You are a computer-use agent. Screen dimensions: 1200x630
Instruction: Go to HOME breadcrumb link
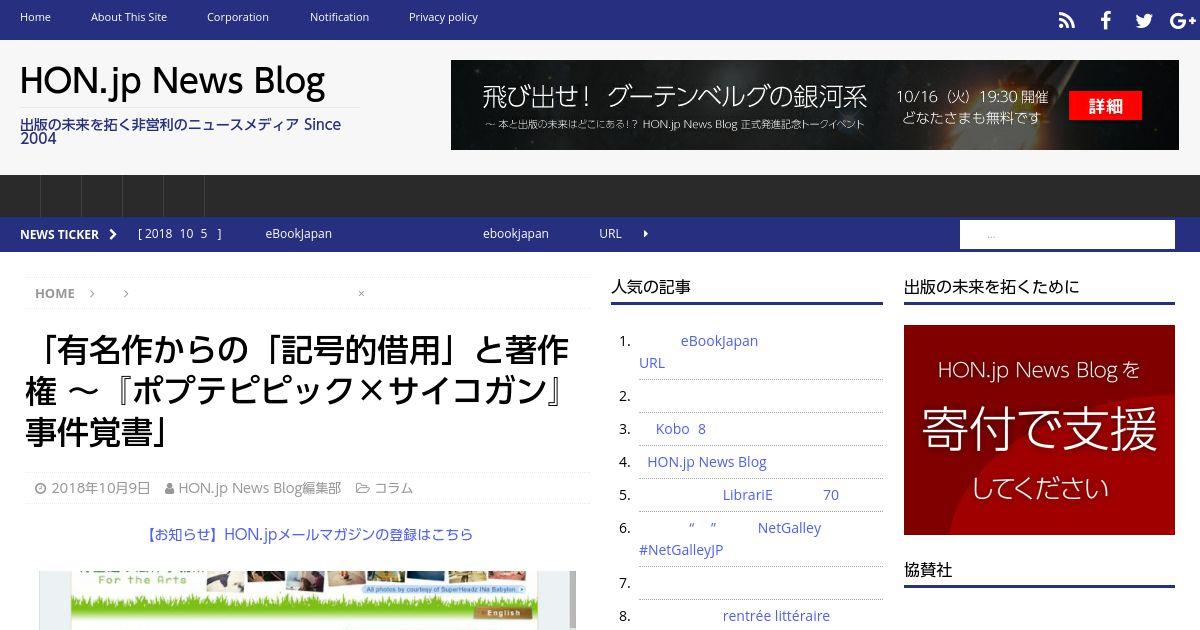click(55, 293)
